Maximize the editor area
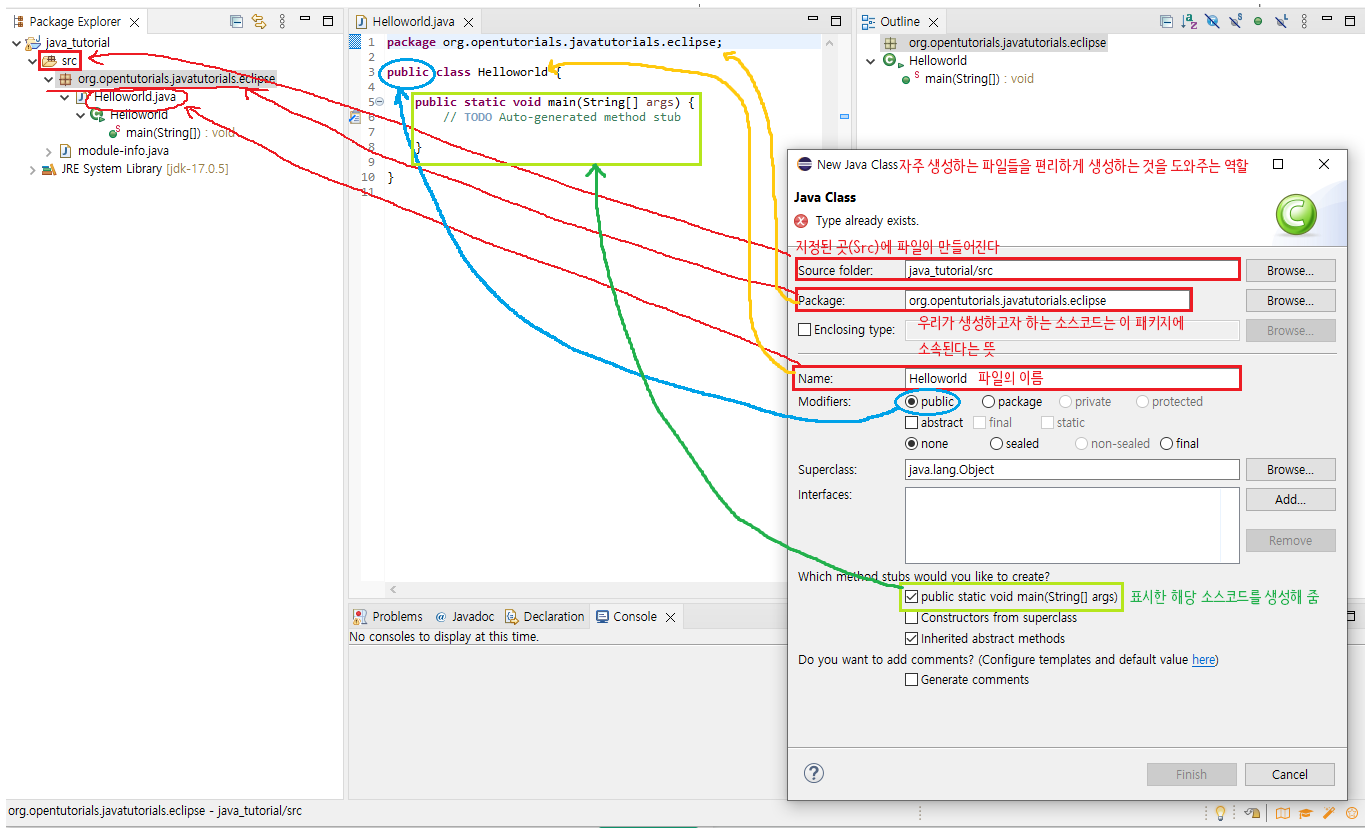Screen dimensions: 1370x832 click(x=836, y=21)
